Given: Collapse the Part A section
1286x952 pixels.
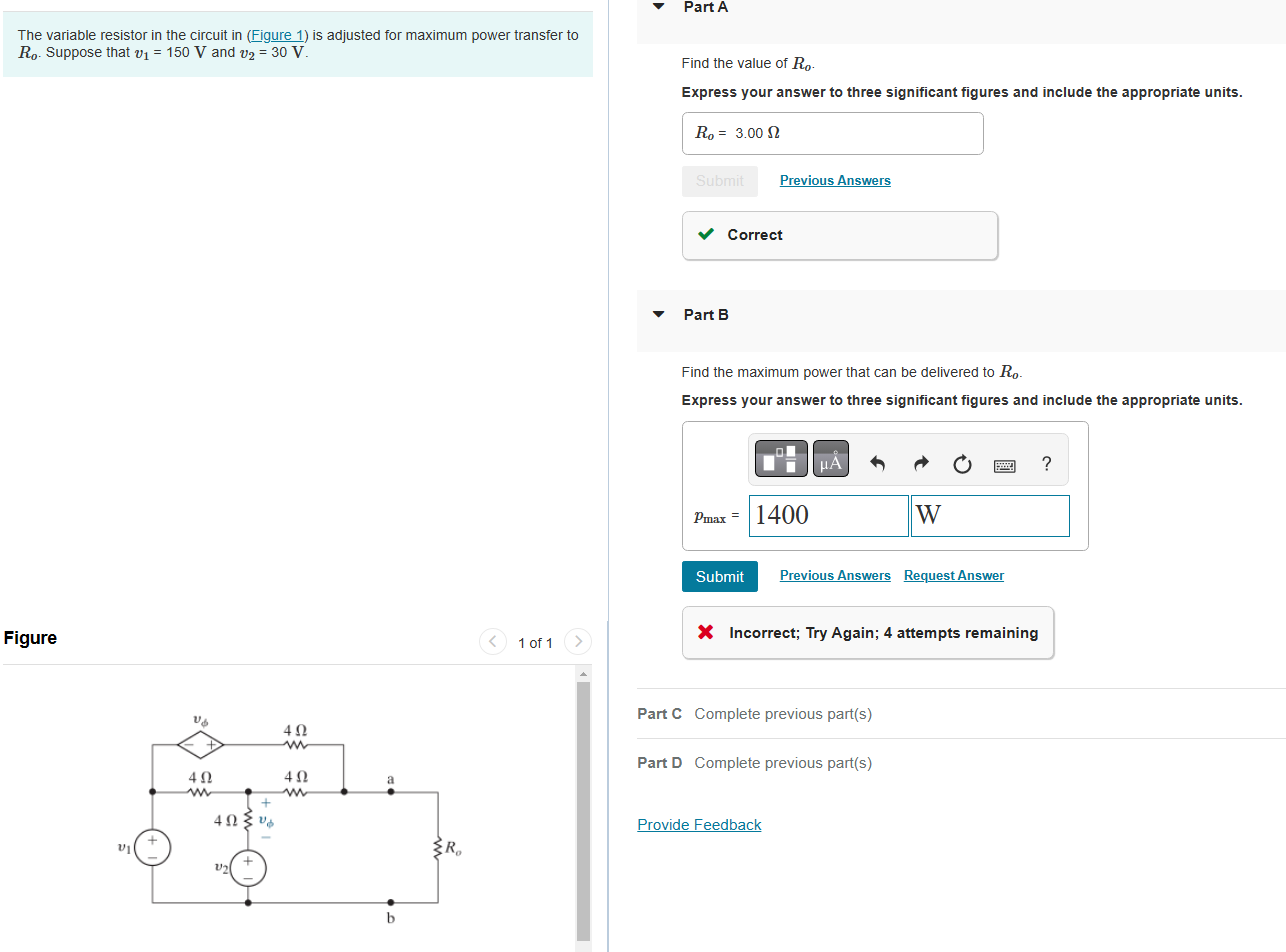Looking at the screenshot, I should [657, 7].
